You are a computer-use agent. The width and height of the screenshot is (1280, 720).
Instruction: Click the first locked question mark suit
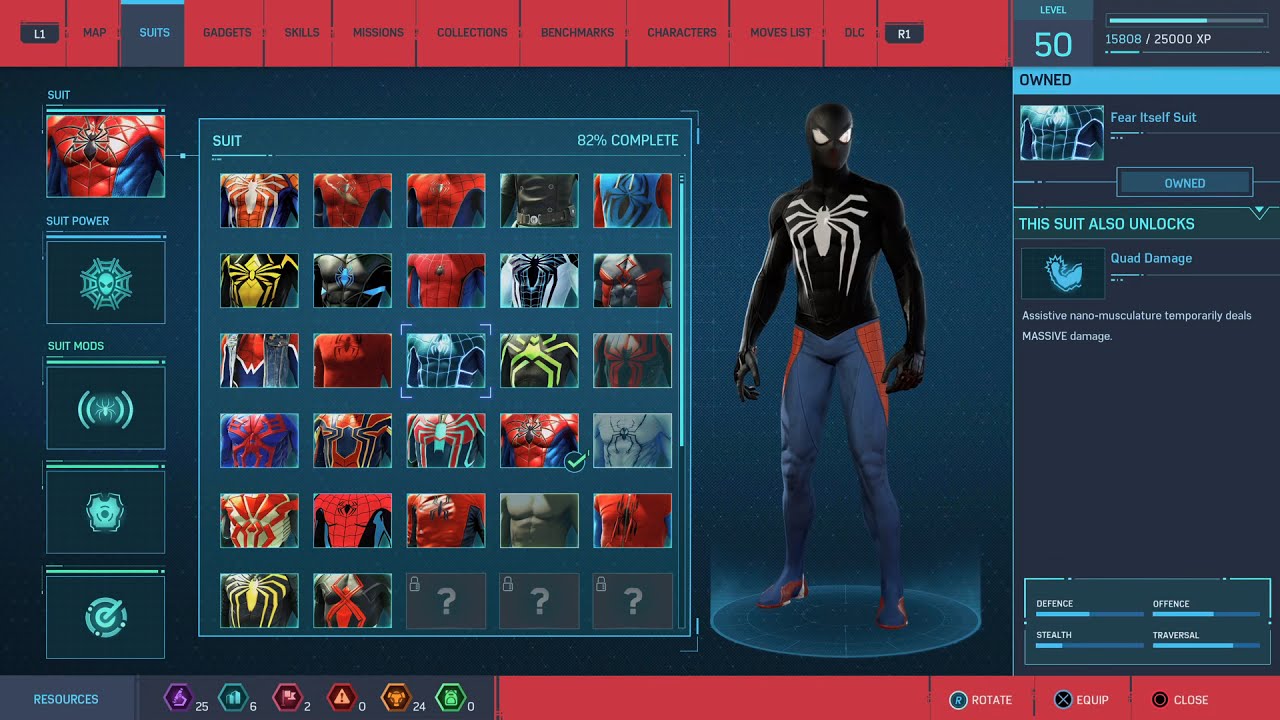tap(446, 600)
